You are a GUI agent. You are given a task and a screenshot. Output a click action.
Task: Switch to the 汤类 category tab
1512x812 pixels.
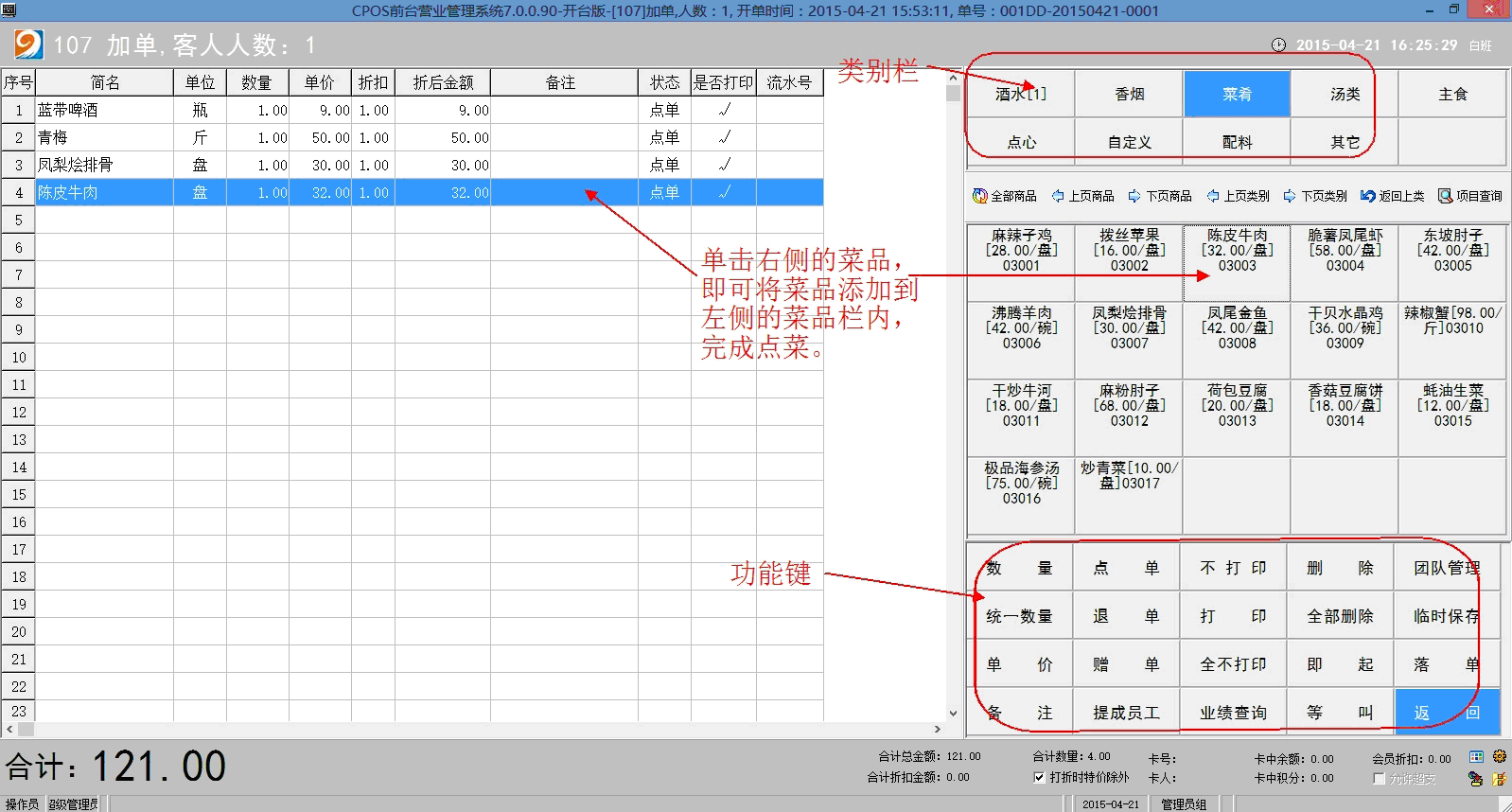pos(1345,94)
